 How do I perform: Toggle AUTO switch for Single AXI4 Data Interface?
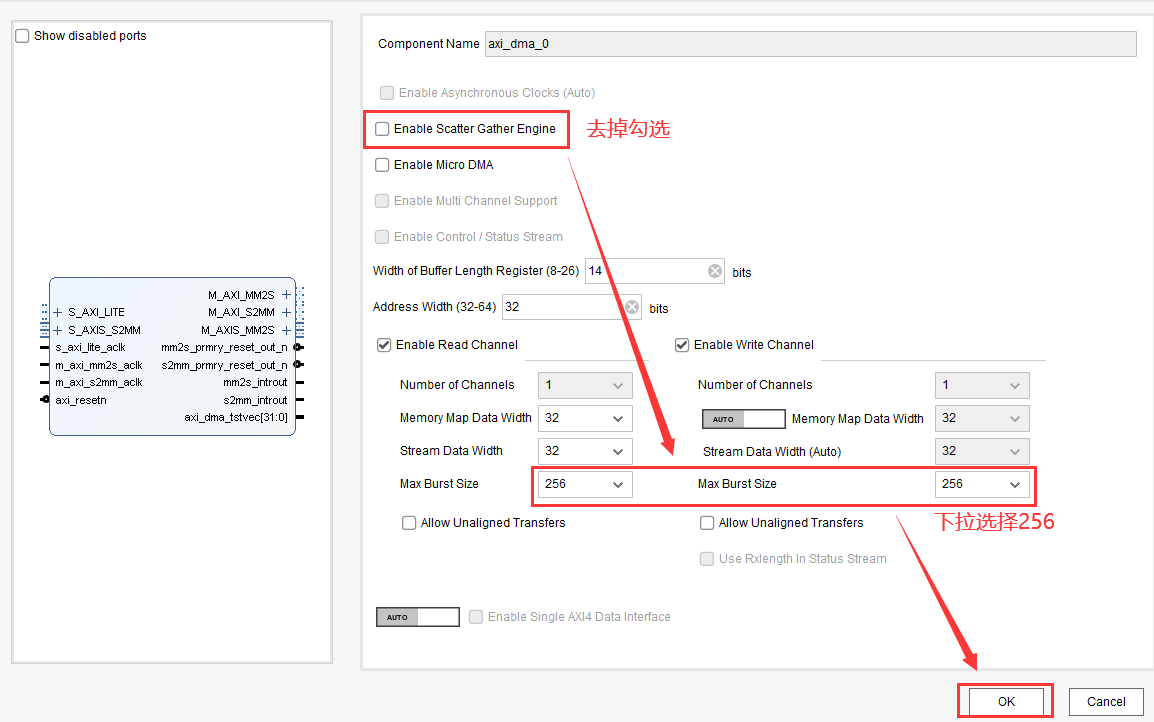pos(417,617)
